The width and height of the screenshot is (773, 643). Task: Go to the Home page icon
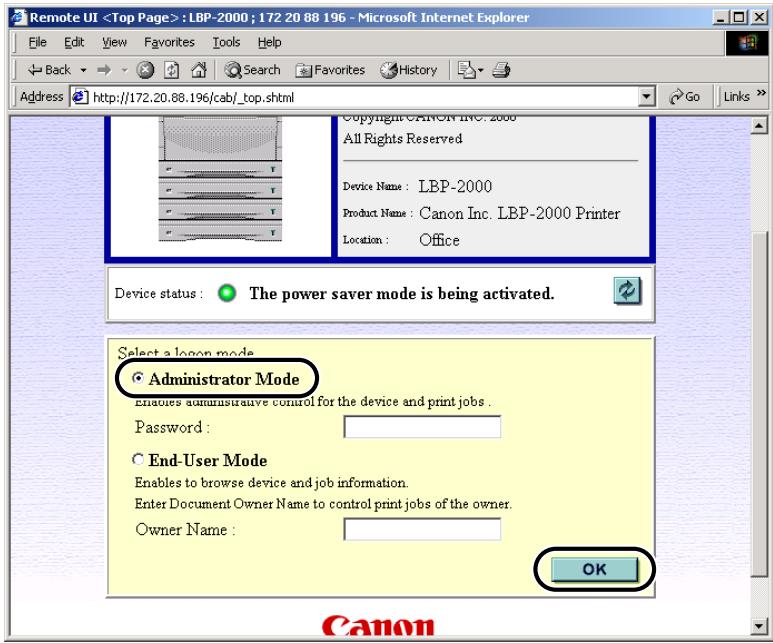pyautogui.click(x=199, y=70)
